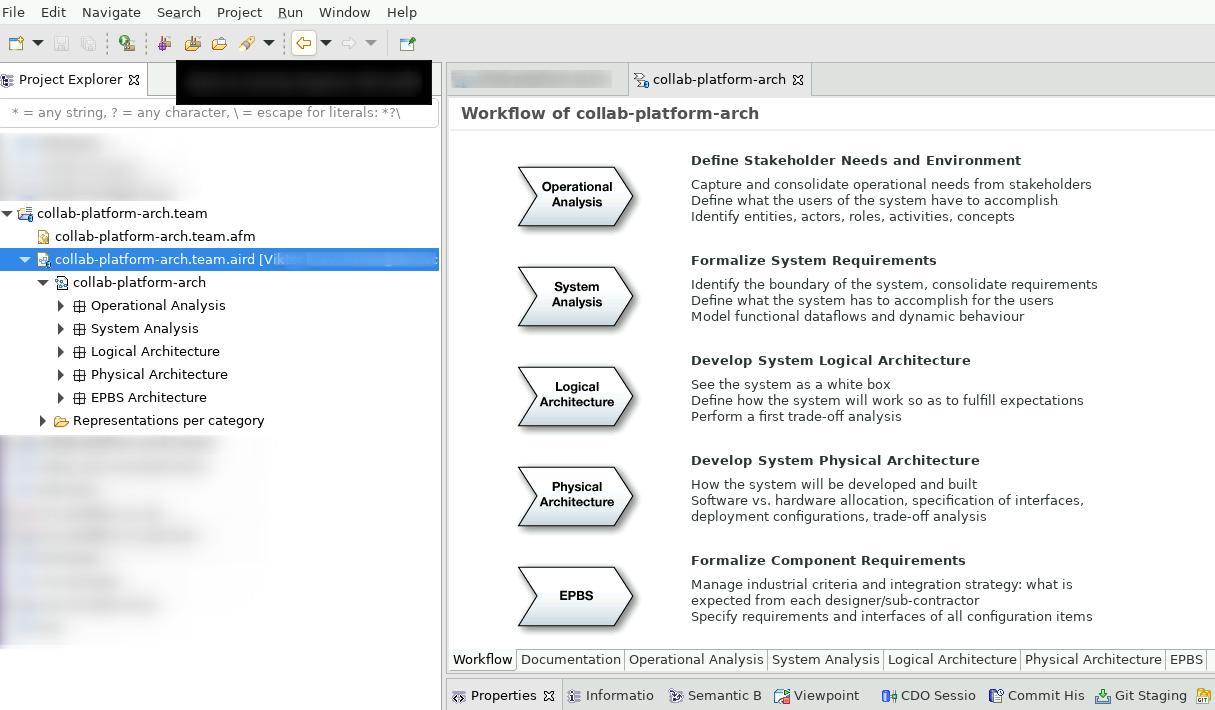Click the open folder icon in the toolbar
1215x710 pixels.
click(x=220, y=43)
